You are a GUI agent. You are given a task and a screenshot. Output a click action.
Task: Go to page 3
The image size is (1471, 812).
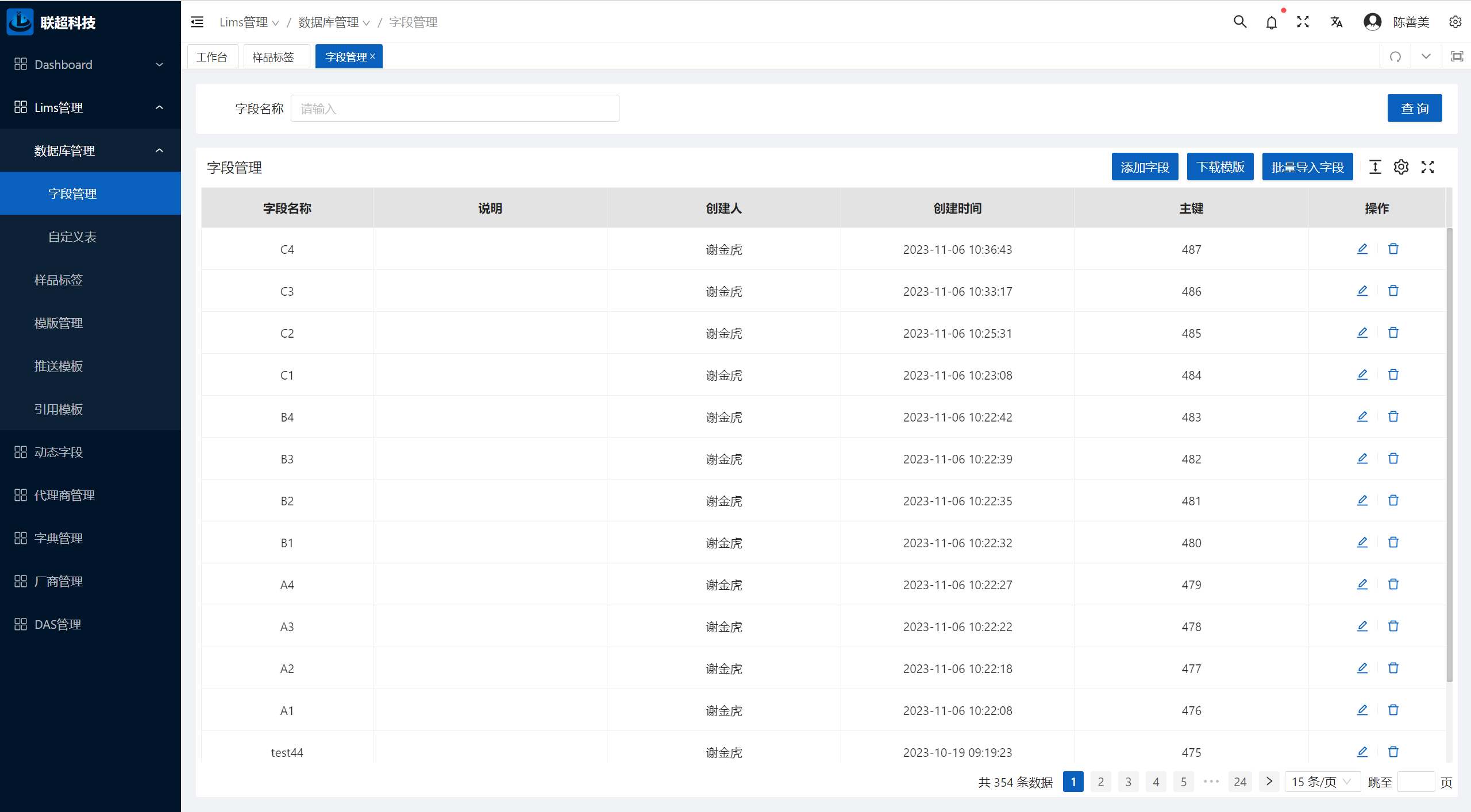click(1129, 782)
